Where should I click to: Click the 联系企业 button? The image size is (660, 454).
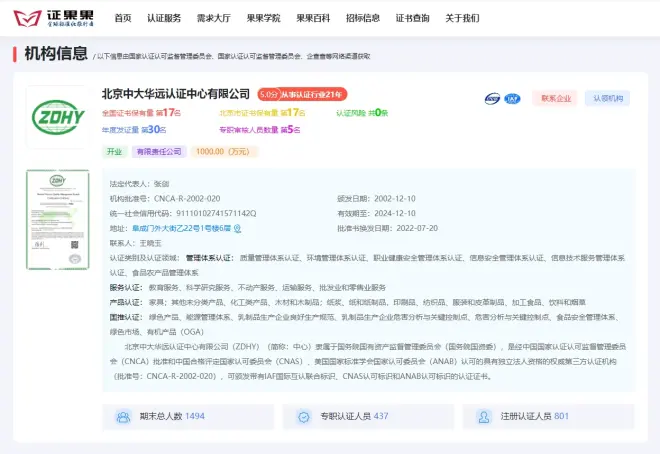[556, 98]
